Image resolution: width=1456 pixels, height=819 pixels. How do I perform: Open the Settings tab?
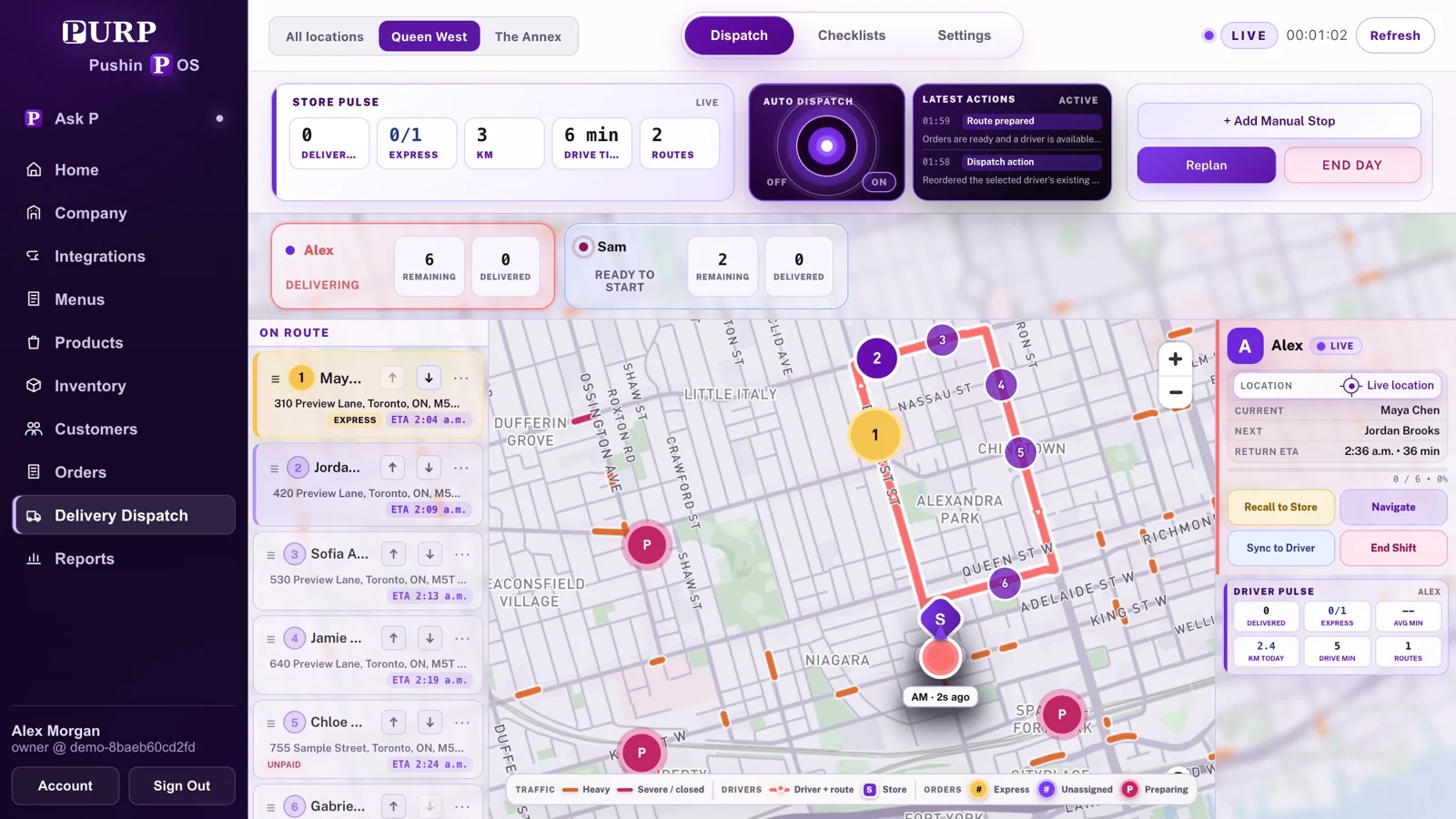coord(965,35)
